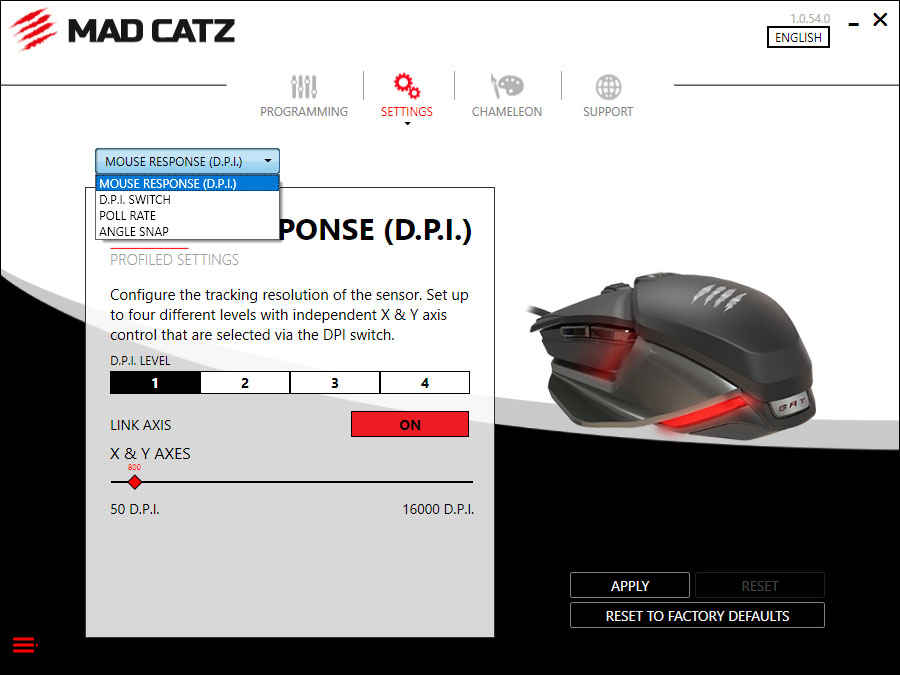Click the red hamburger menu icon
This screenshot has height=675, width=900.
pyautogui.click(x=24, y=645)
